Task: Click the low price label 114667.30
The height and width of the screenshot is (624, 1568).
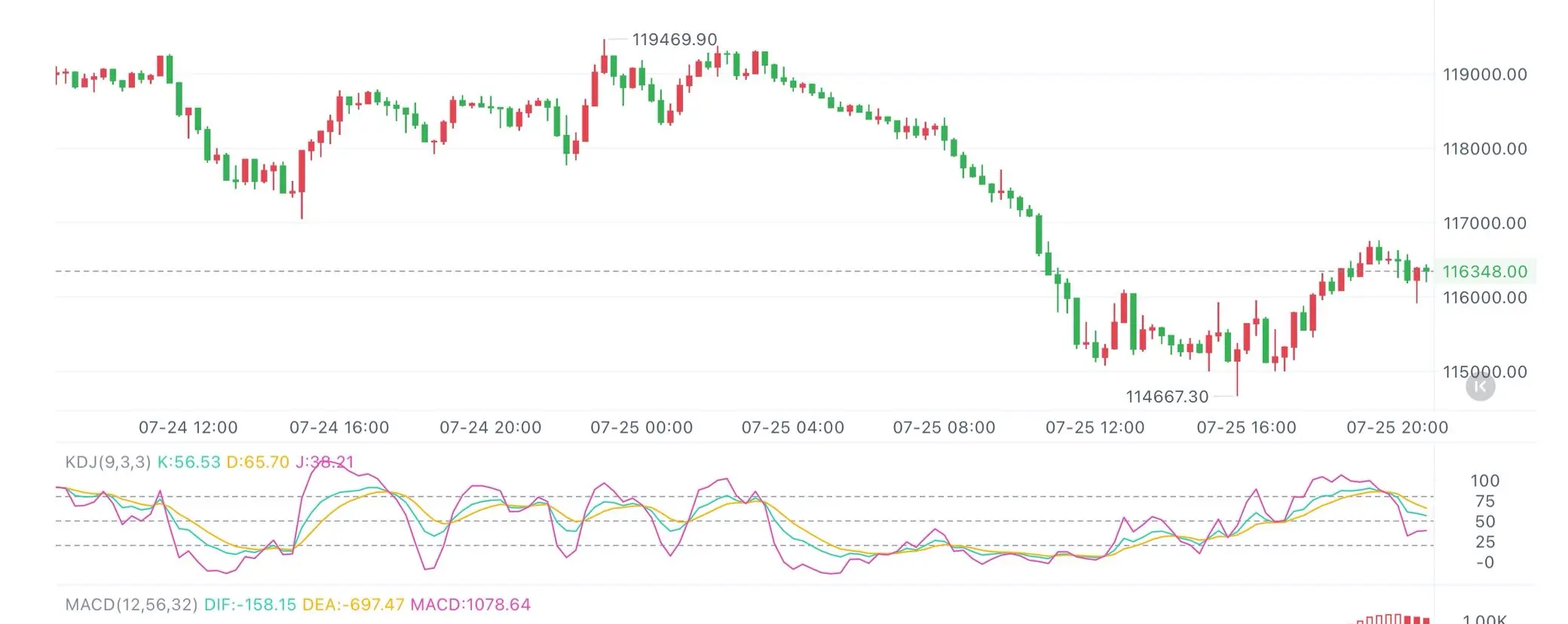Action: coord(1167,396)
